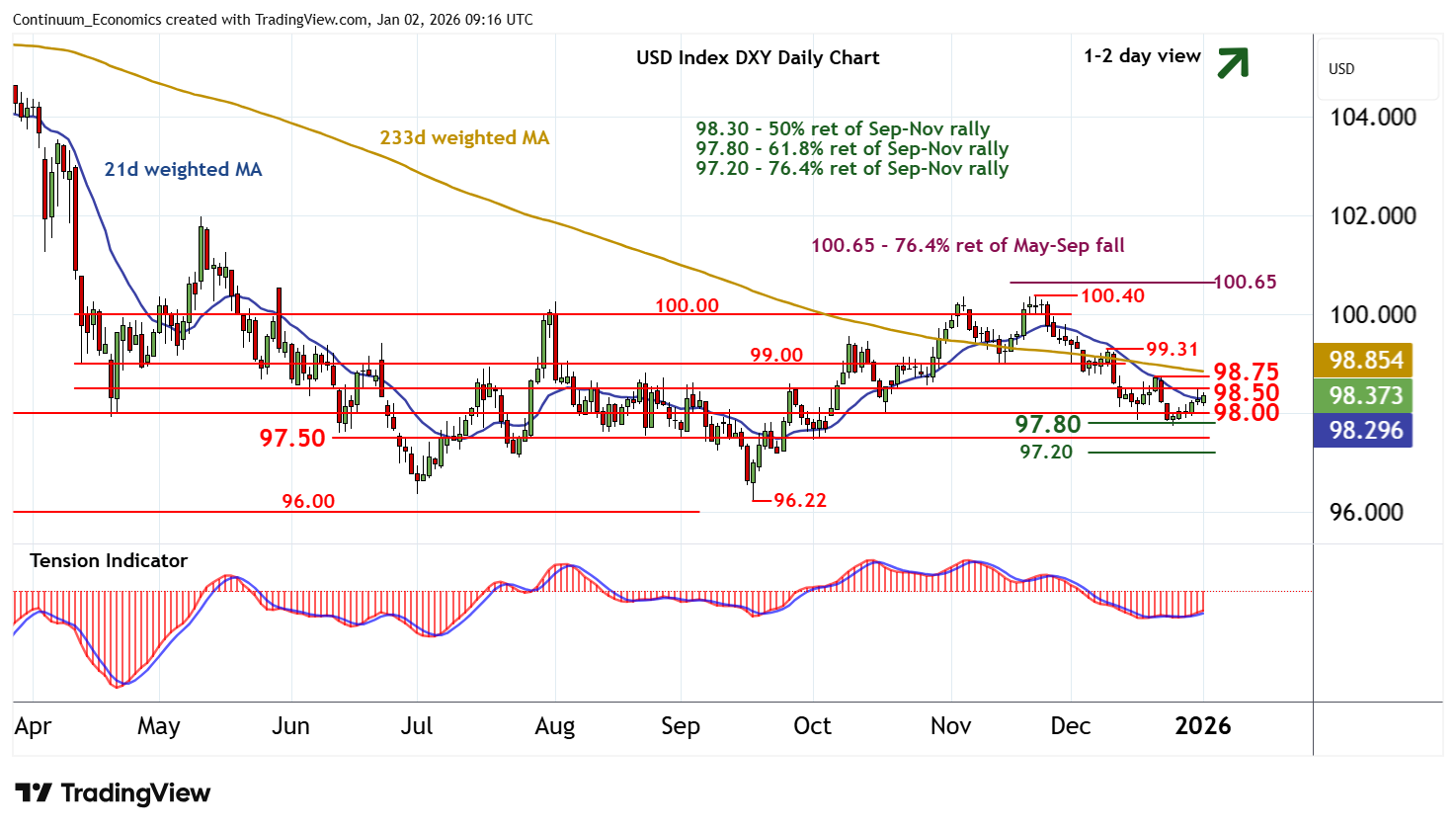Click the USD Index DXY Daily Chart title
The width and height of the screenshot is (1456, 830).
[758, 57]
